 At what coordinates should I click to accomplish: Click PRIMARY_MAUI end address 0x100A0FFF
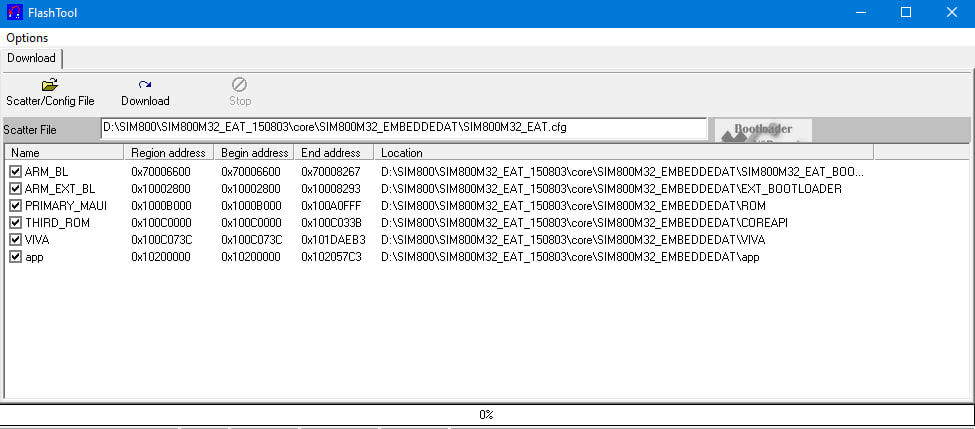331,206
